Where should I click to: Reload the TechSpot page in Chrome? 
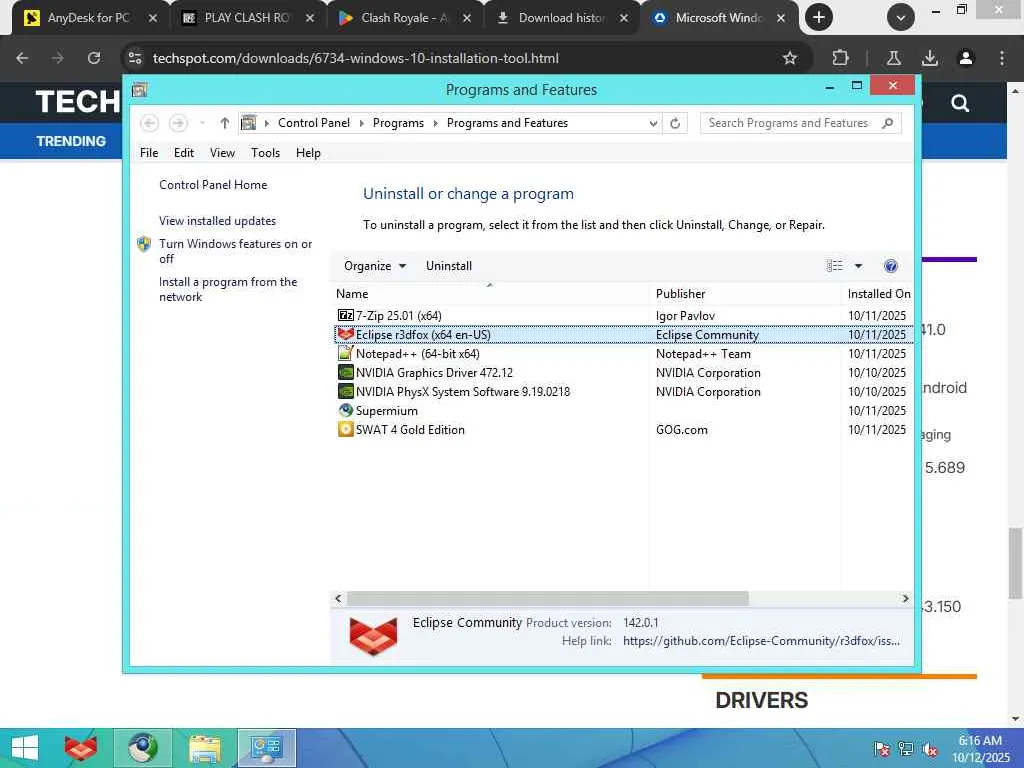click(x=94, y=58)
